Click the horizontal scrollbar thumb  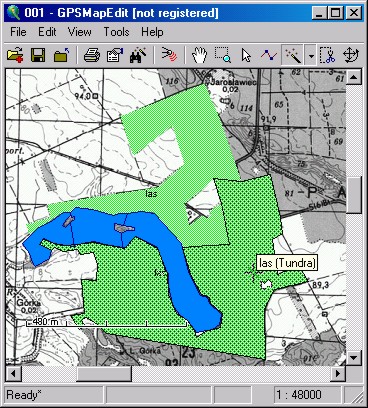click(104, 374)
